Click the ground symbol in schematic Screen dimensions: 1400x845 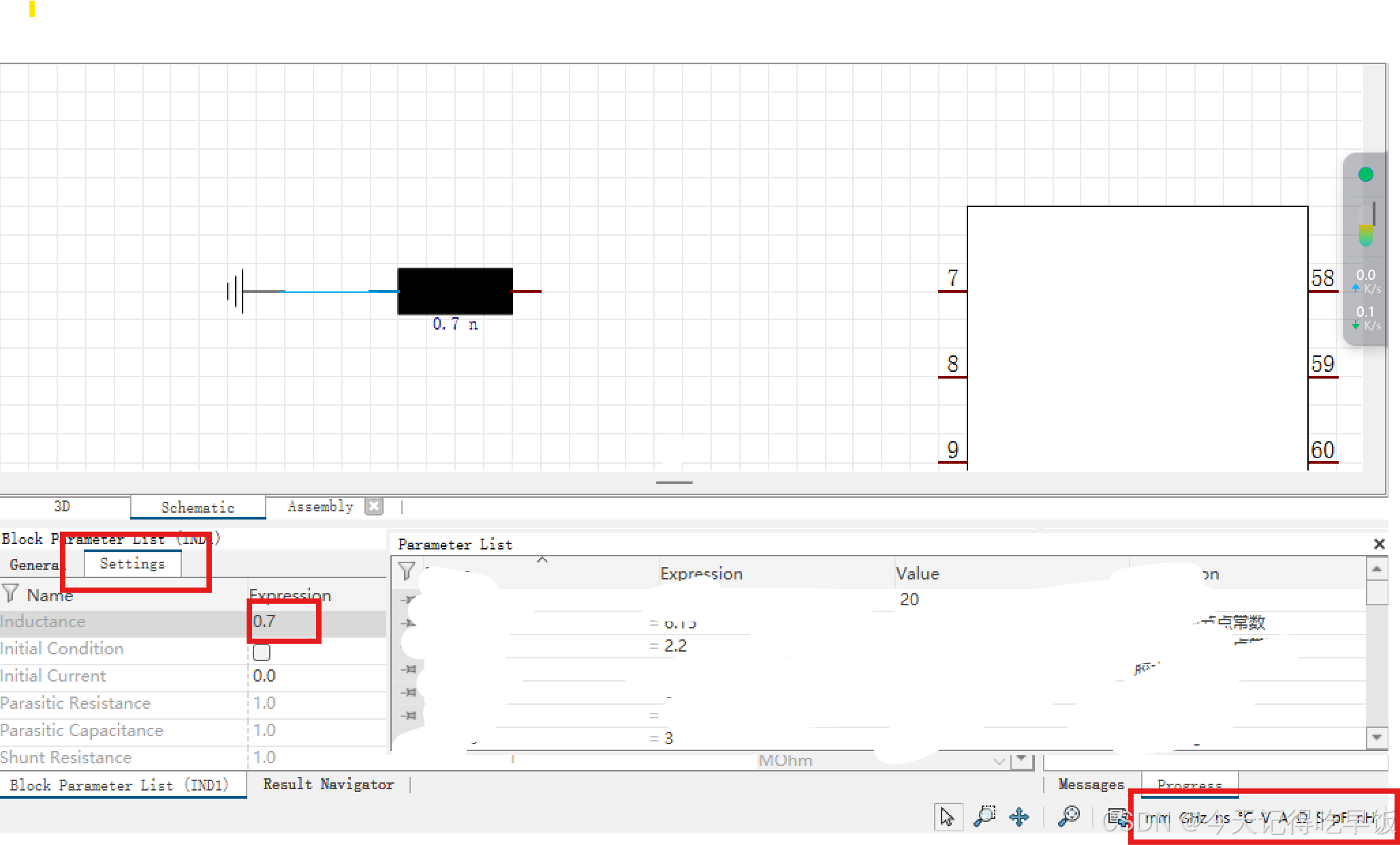tap(236, 291)
